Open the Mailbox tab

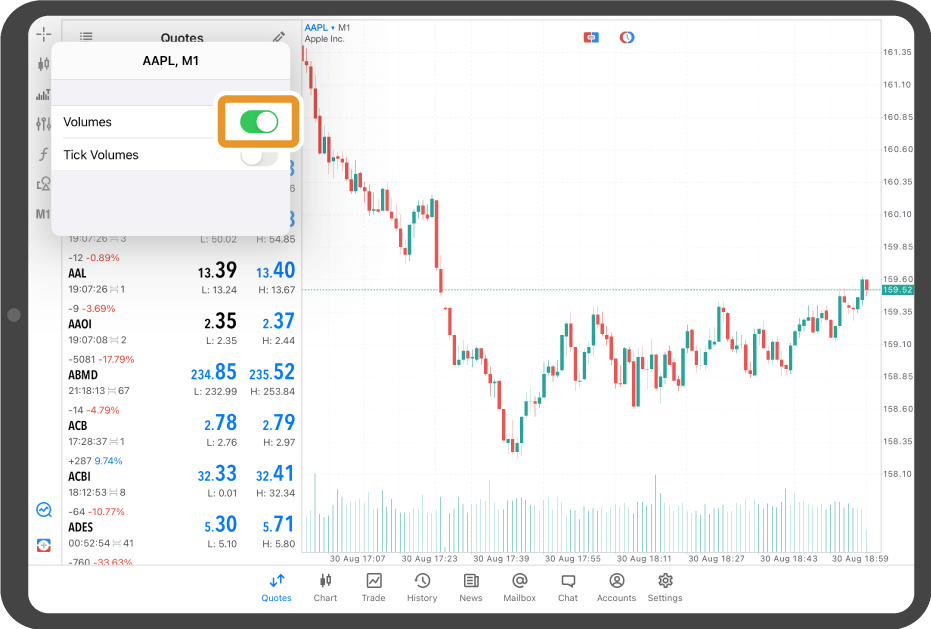tap(520, 587)
